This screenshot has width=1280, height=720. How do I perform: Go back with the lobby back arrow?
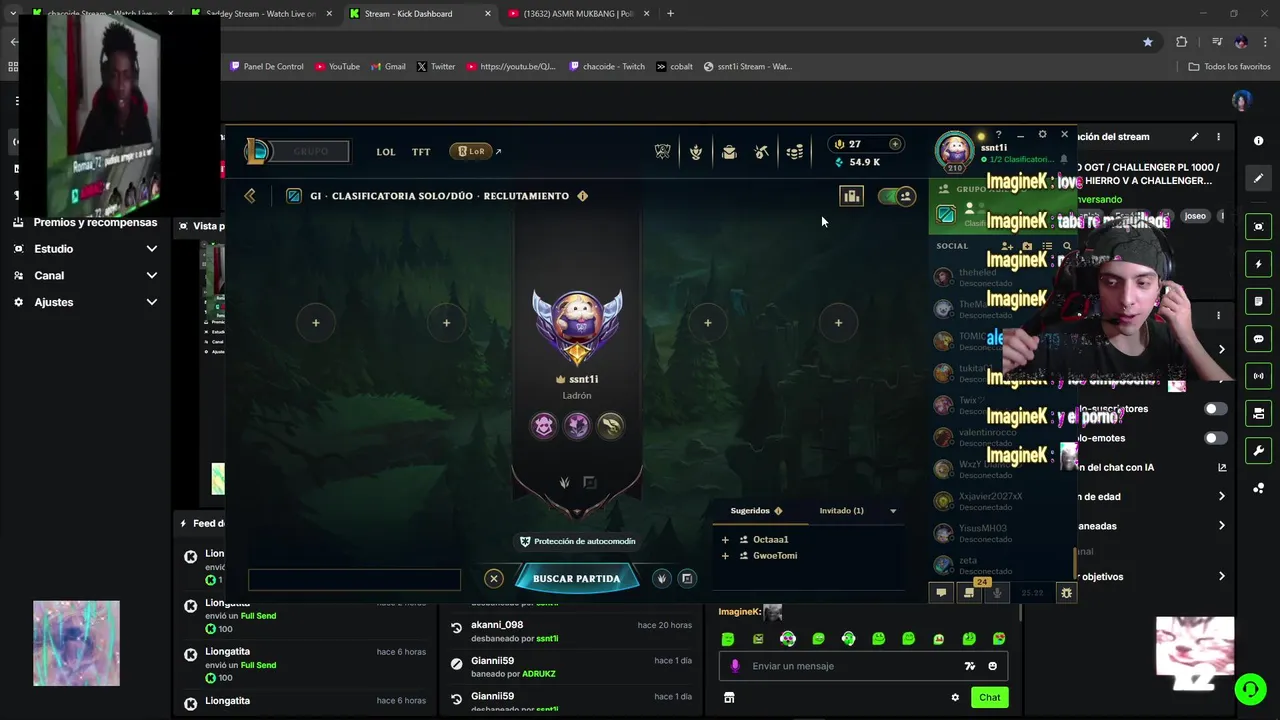tap(250, 196)
